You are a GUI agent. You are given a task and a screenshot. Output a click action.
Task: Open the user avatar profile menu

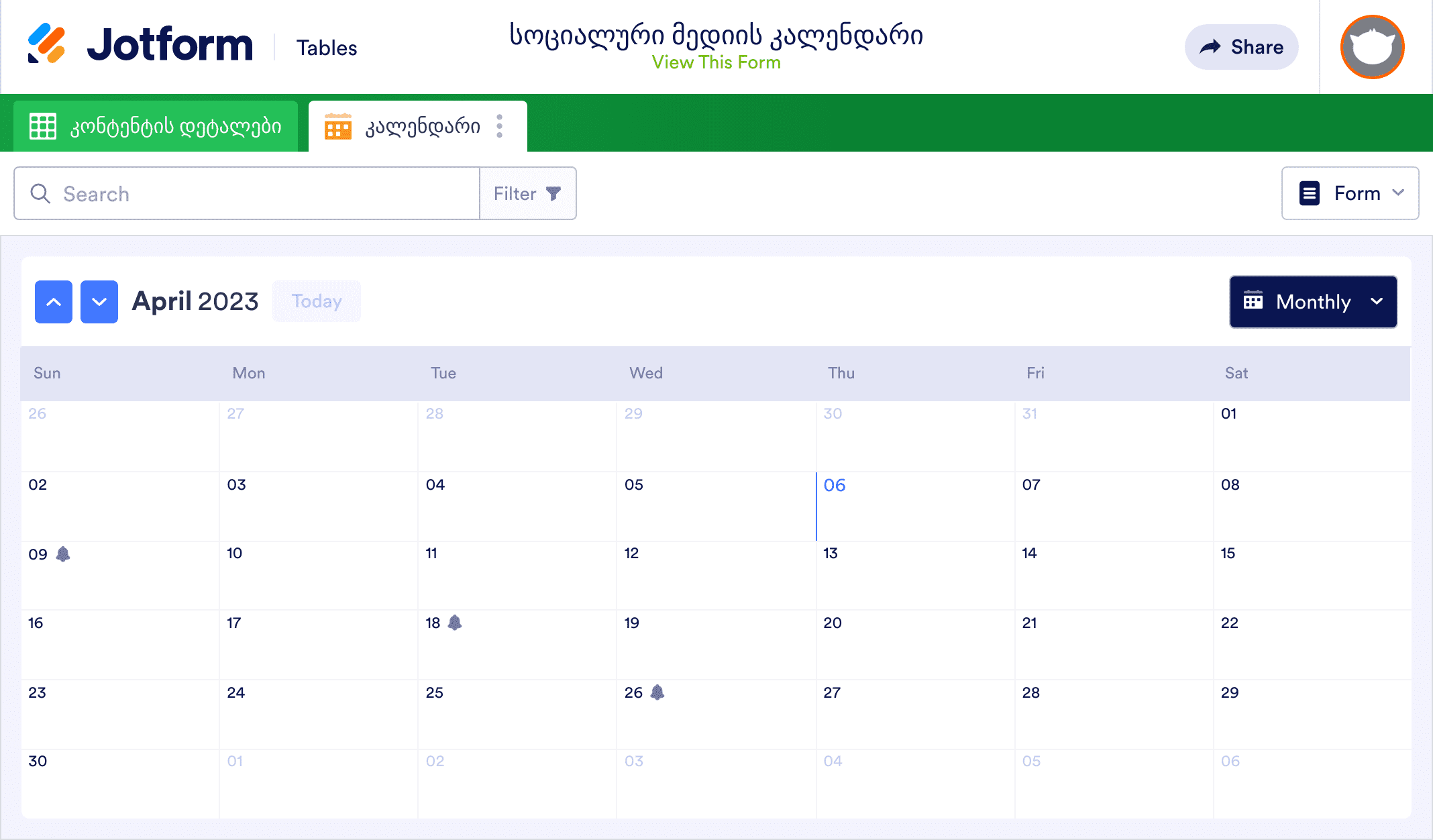click(1372, 47)
